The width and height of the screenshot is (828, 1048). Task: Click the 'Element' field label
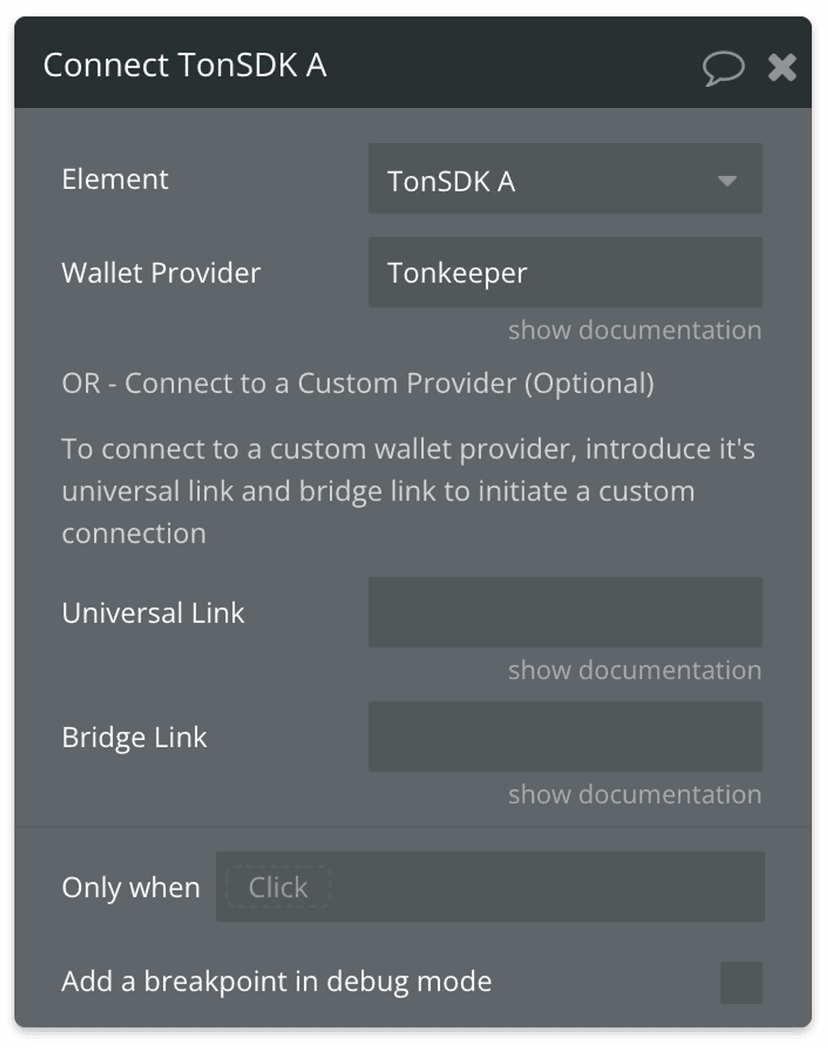(115, 180)
